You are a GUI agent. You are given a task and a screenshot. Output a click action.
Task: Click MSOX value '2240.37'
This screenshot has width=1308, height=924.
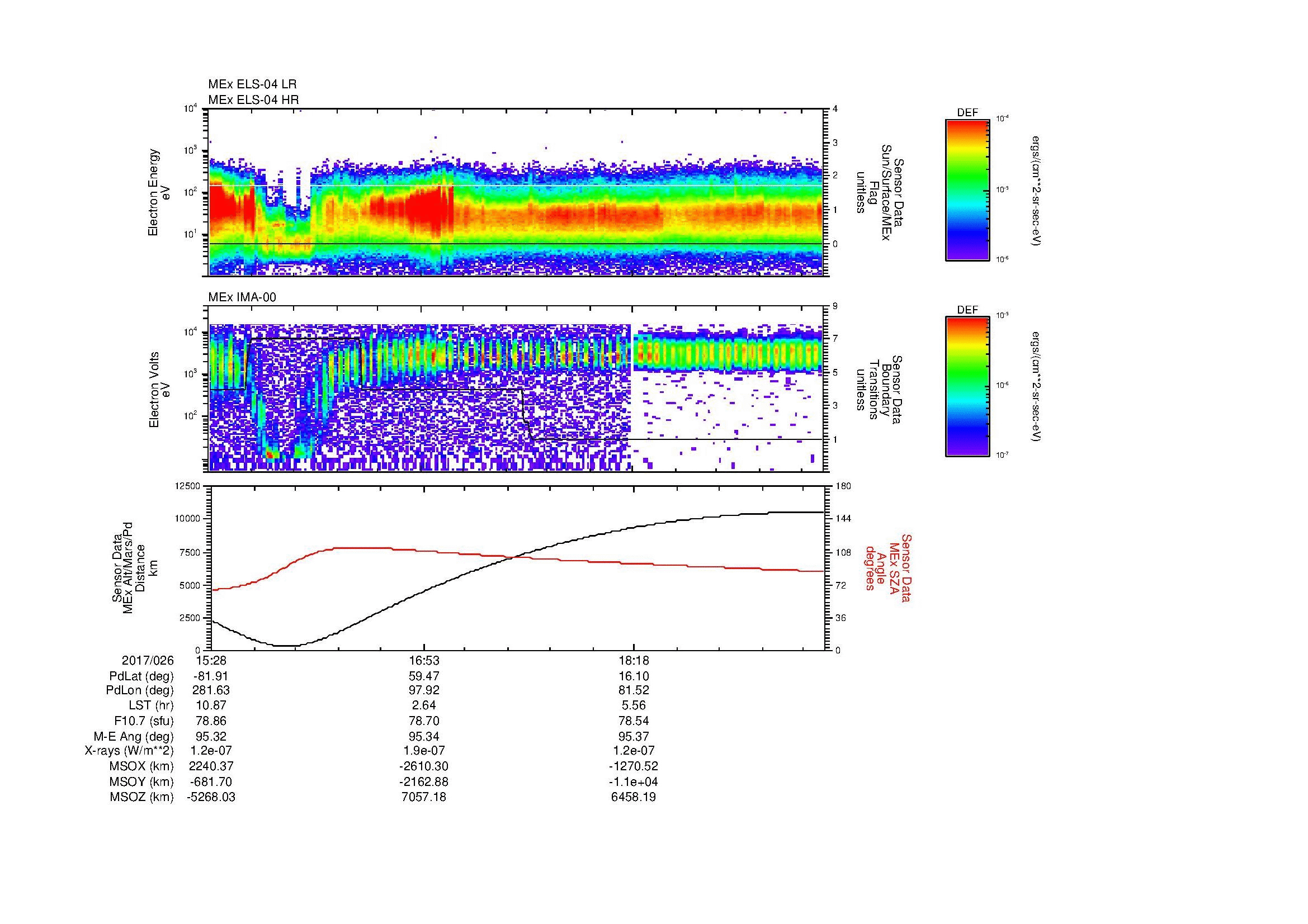[211, 766]
